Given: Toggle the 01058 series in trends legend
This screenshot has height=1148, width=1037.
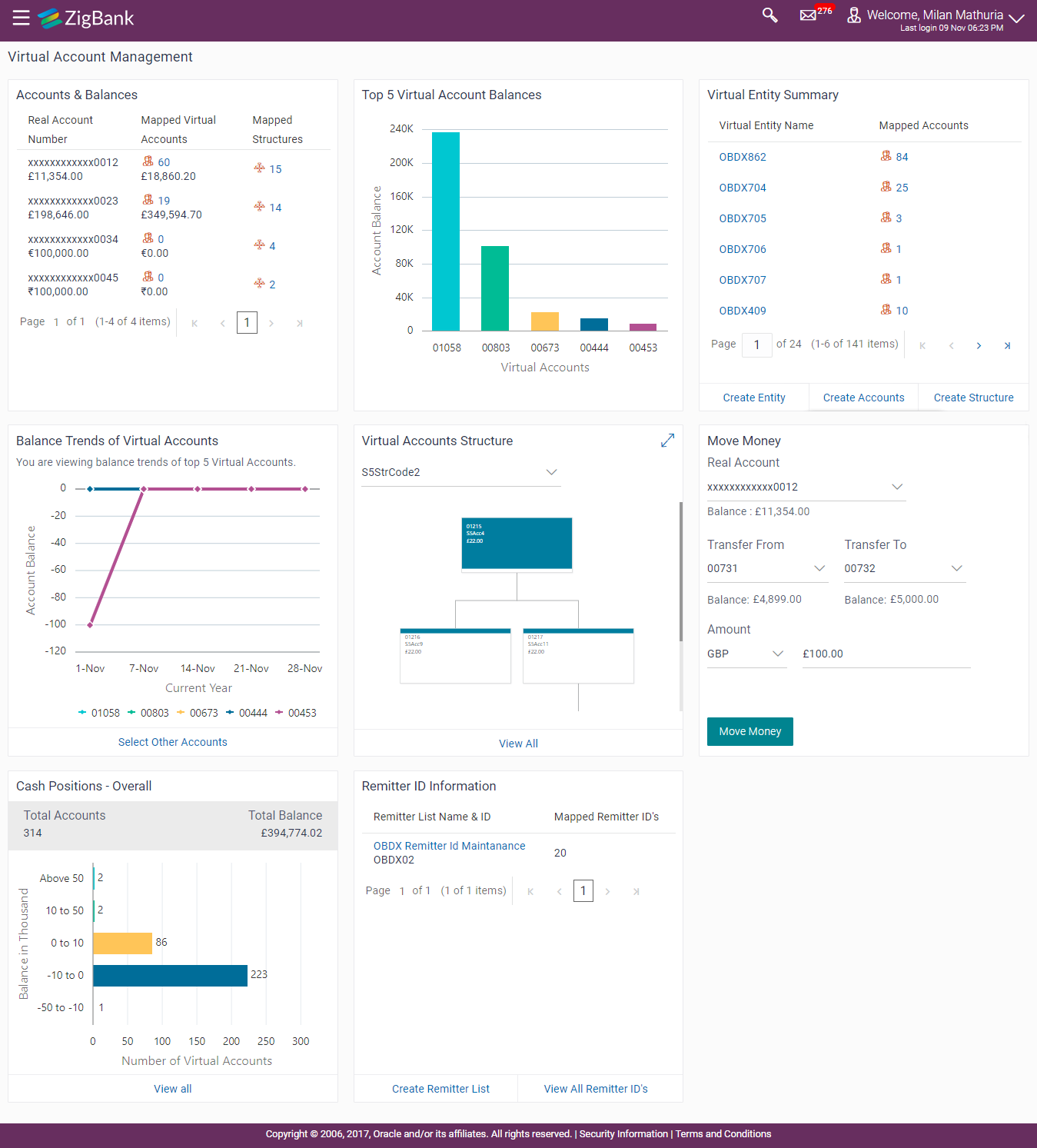Looking at the screenshot, I should pyautogui.click(x=99, y=713).
